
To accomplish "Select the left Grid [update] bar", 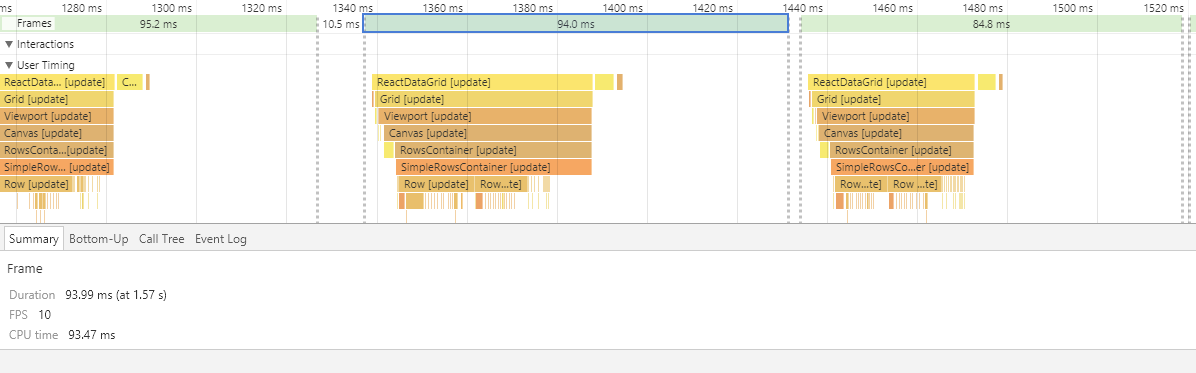I will (56, 99).
